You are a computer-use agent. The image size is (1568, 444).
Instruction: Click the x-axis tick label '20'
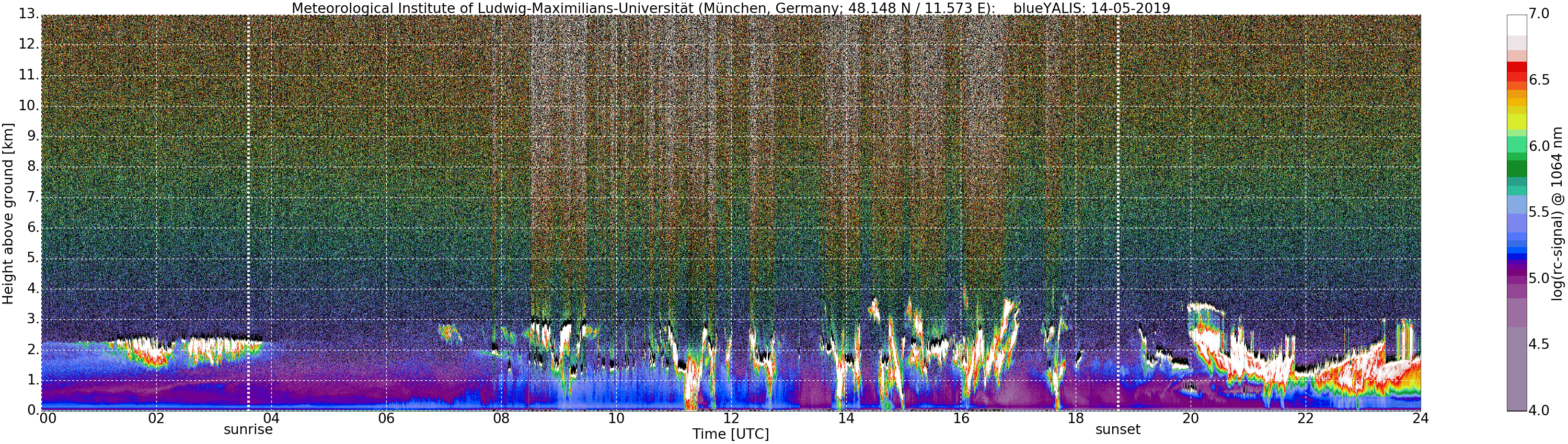pos(1191,418)
